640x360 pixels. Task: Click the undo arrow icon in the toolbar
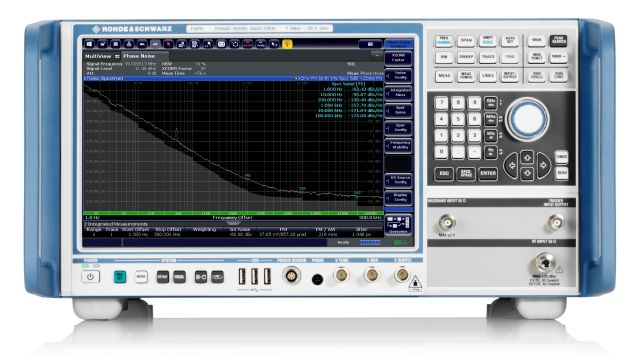[142, 44]
